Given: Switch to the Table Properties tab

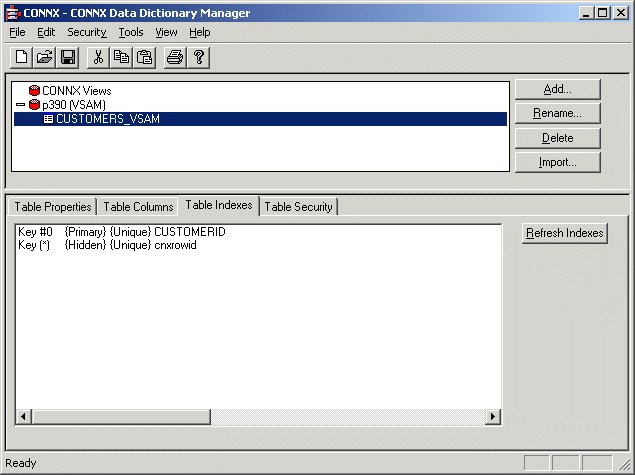Looking at the screenshot, I should pyautogui.click(x=53, y=207).
